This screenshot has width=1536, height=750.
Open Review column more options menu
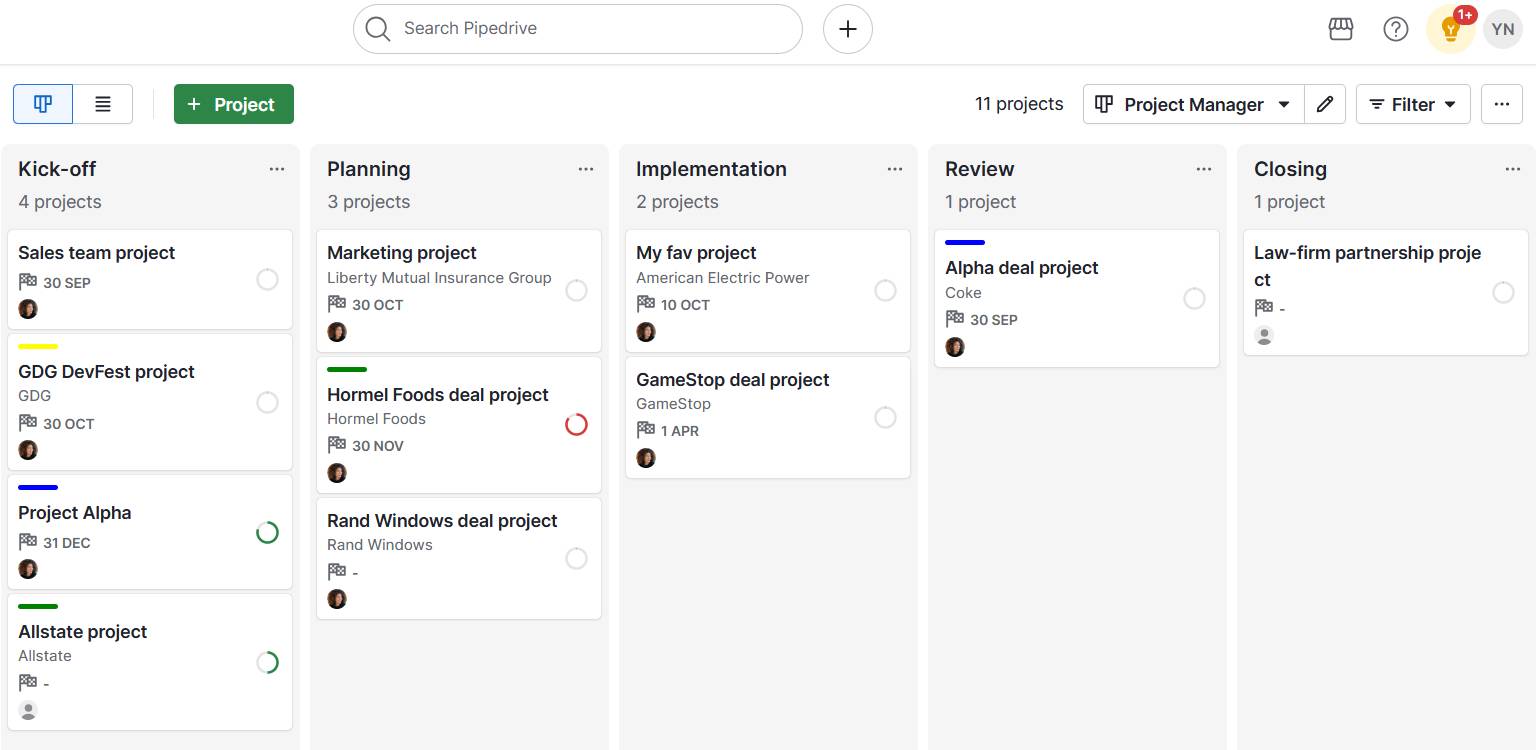point(1204,169)
